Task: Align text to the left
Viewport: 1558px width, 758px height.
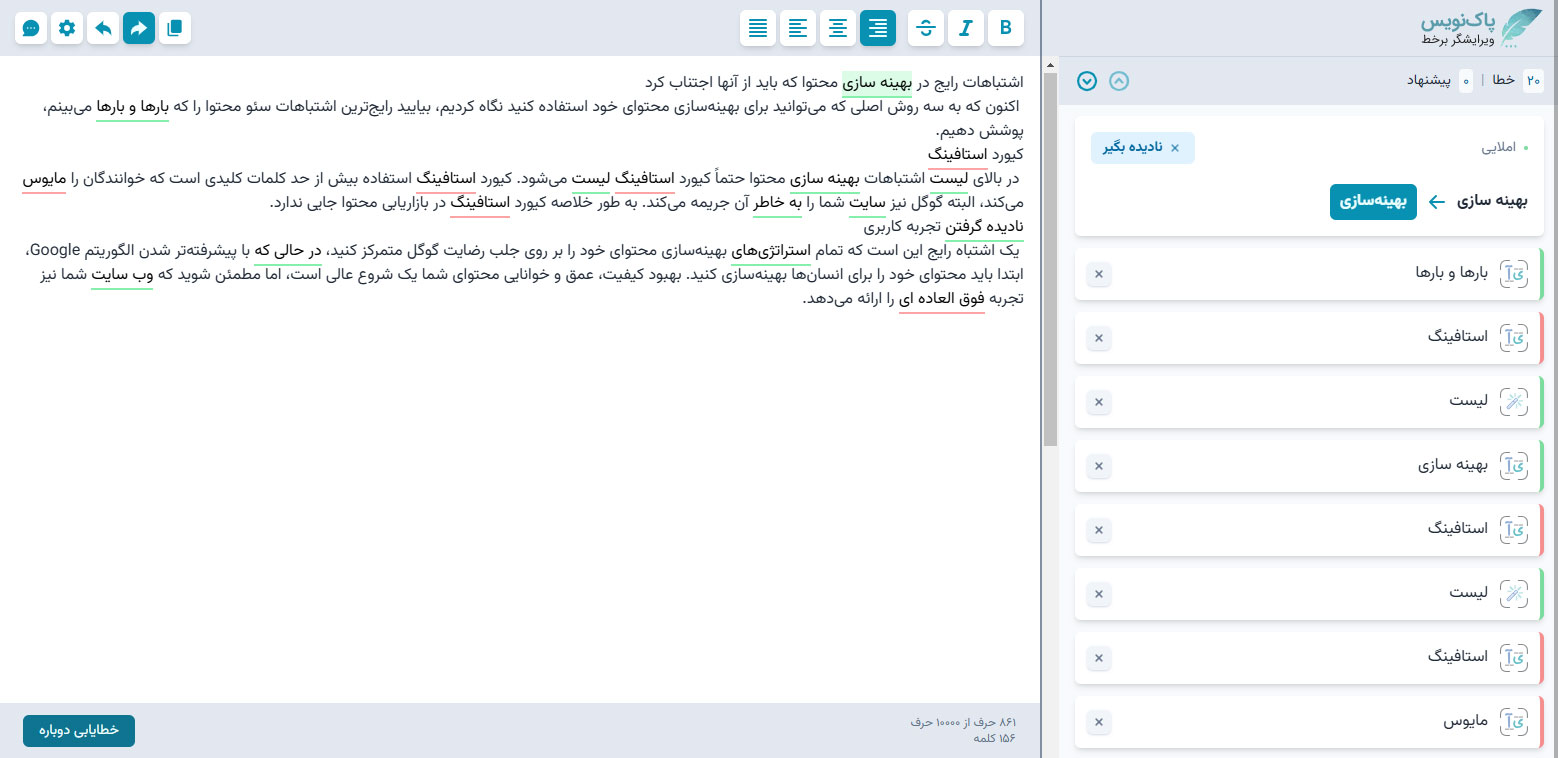Action: [798, 28]
